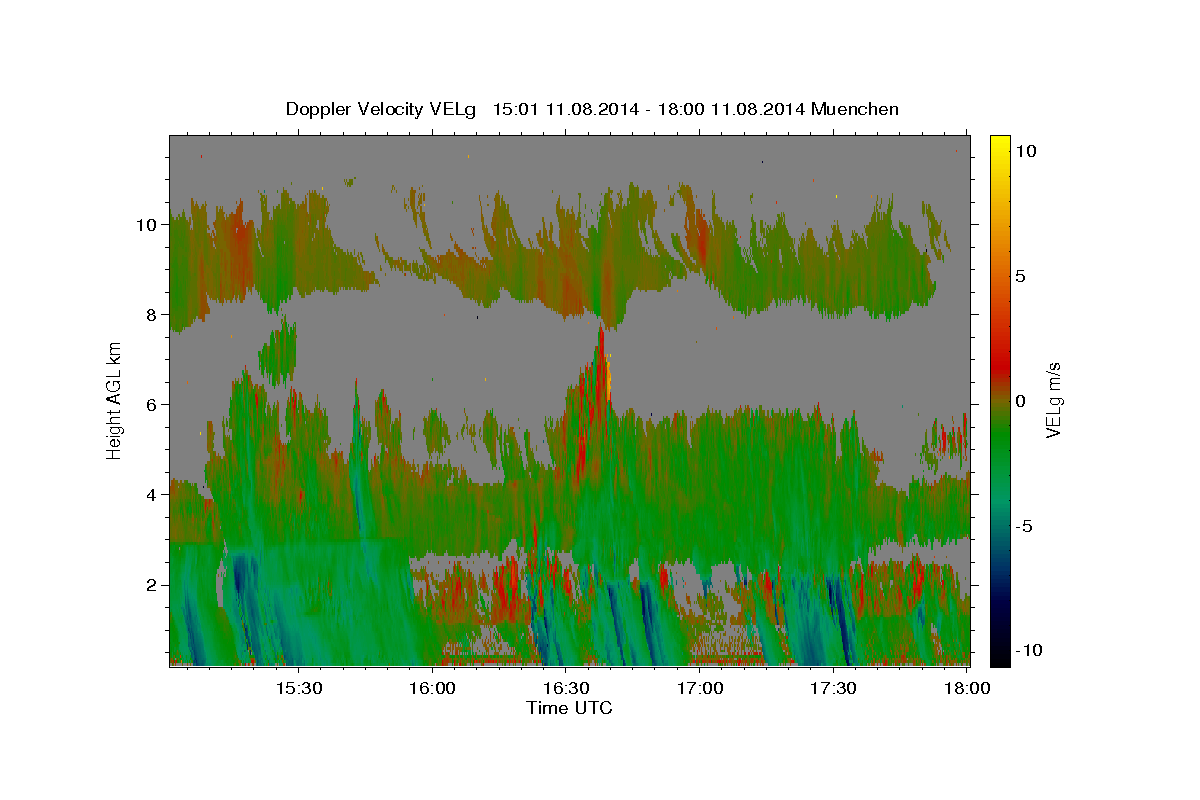Click the isolated cloud patch near 7 km

pyautogui.click(x=278, y=350)
